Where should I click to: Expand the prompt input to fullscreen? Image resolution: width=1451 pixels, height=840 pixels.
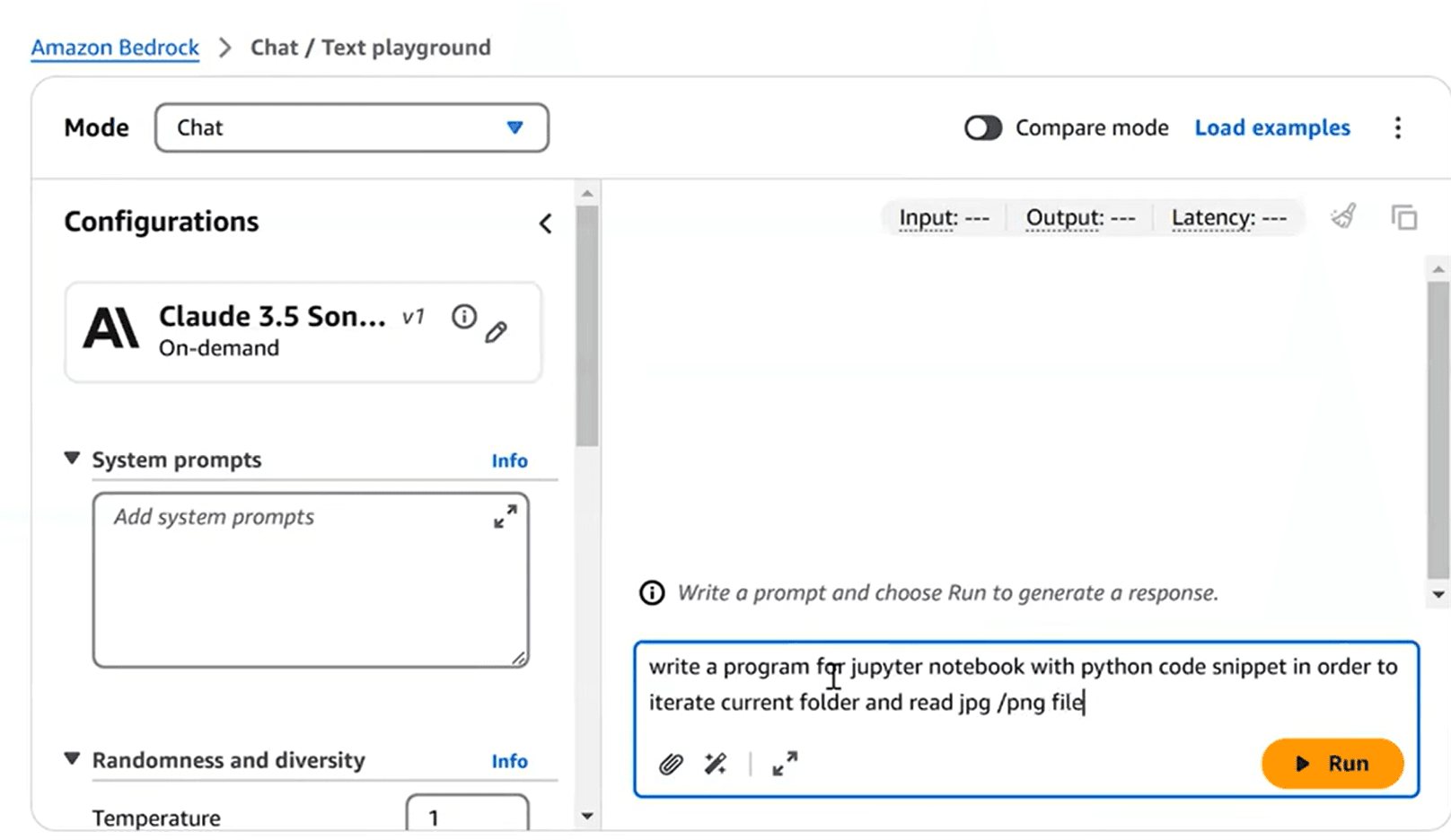click(x=783, y=763)
